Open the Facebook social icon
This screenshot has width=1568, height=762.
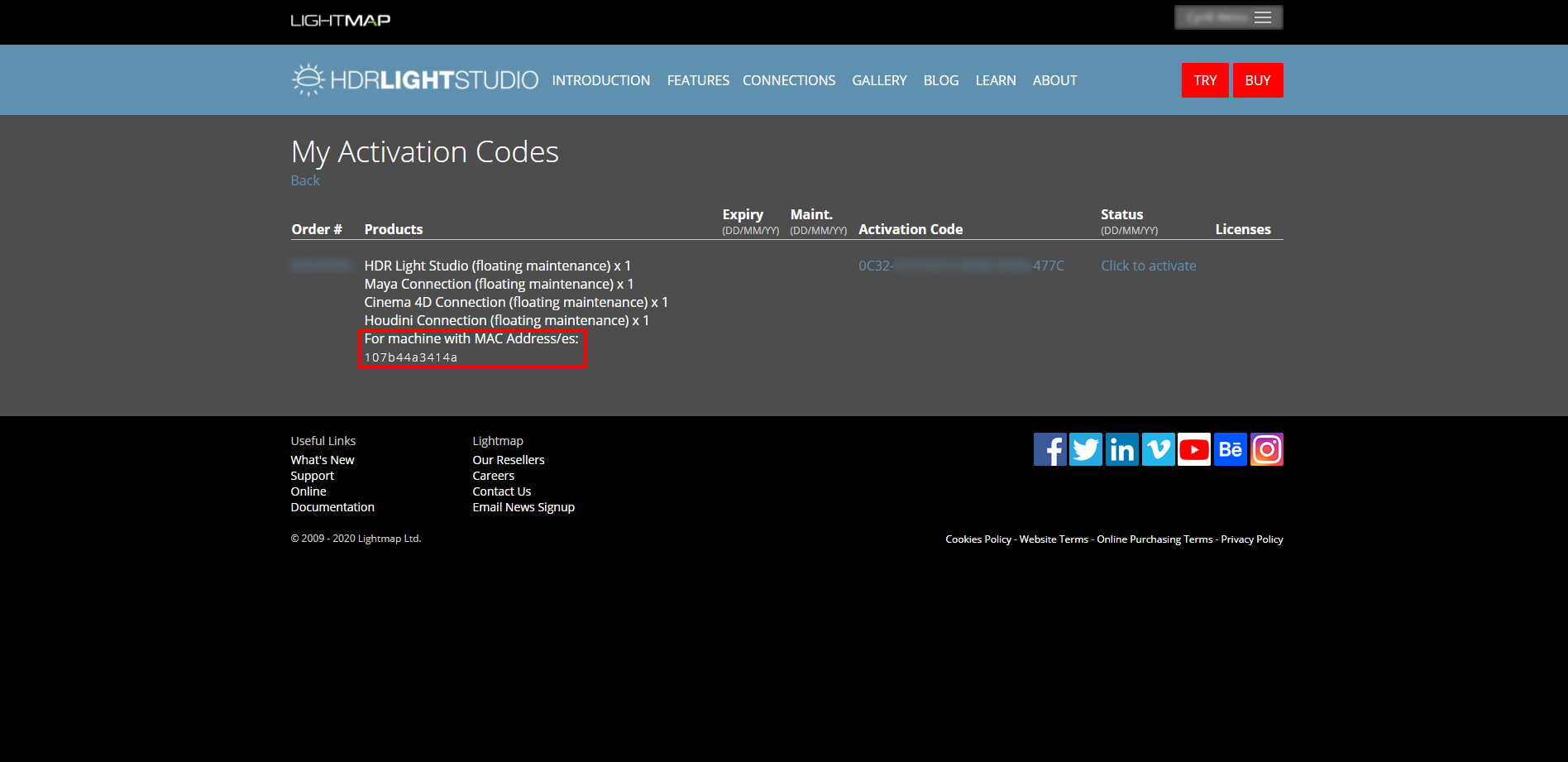click(1049, 449)
